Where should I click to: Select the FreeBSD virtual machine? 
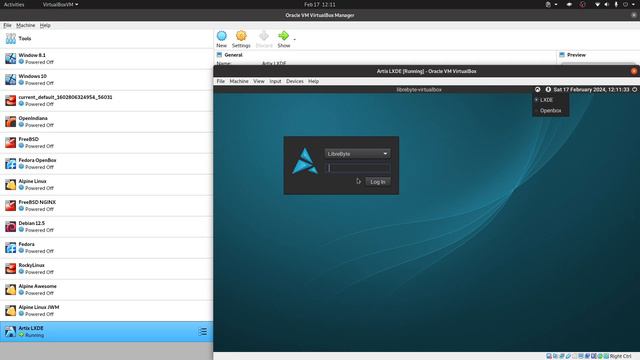106,142
